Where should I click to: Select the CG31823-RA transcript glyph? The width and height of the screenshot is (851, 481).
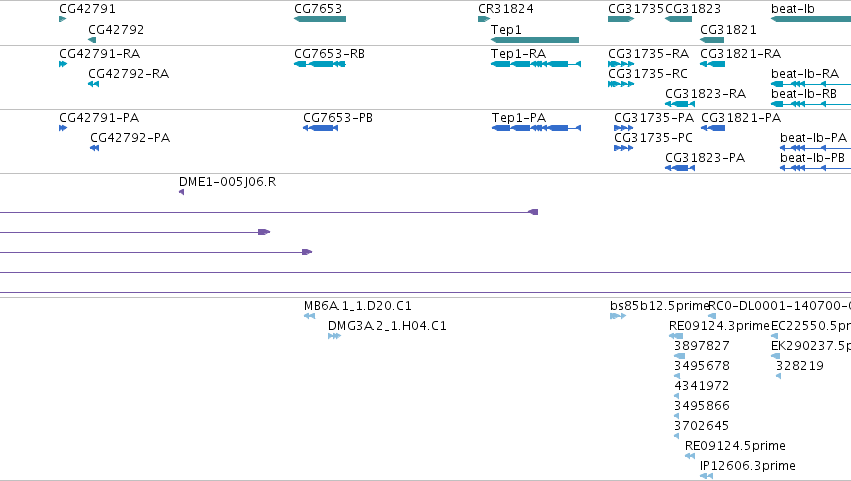[x=680, y=104]
